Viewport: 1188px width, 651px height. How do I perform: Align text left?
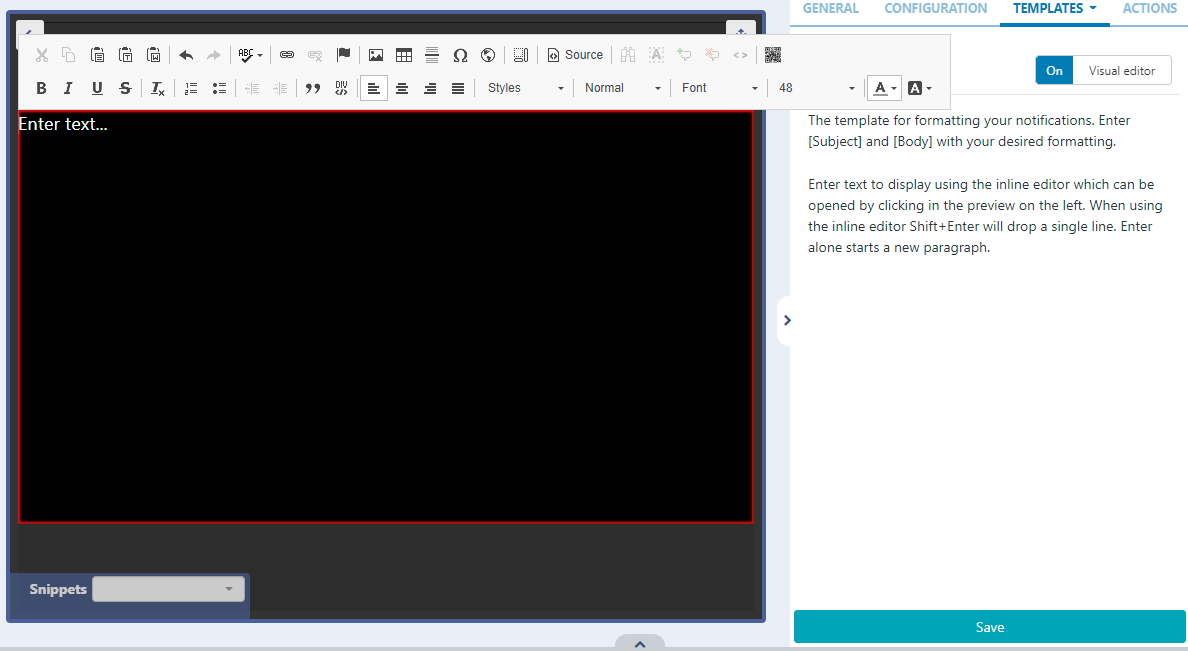374,88
